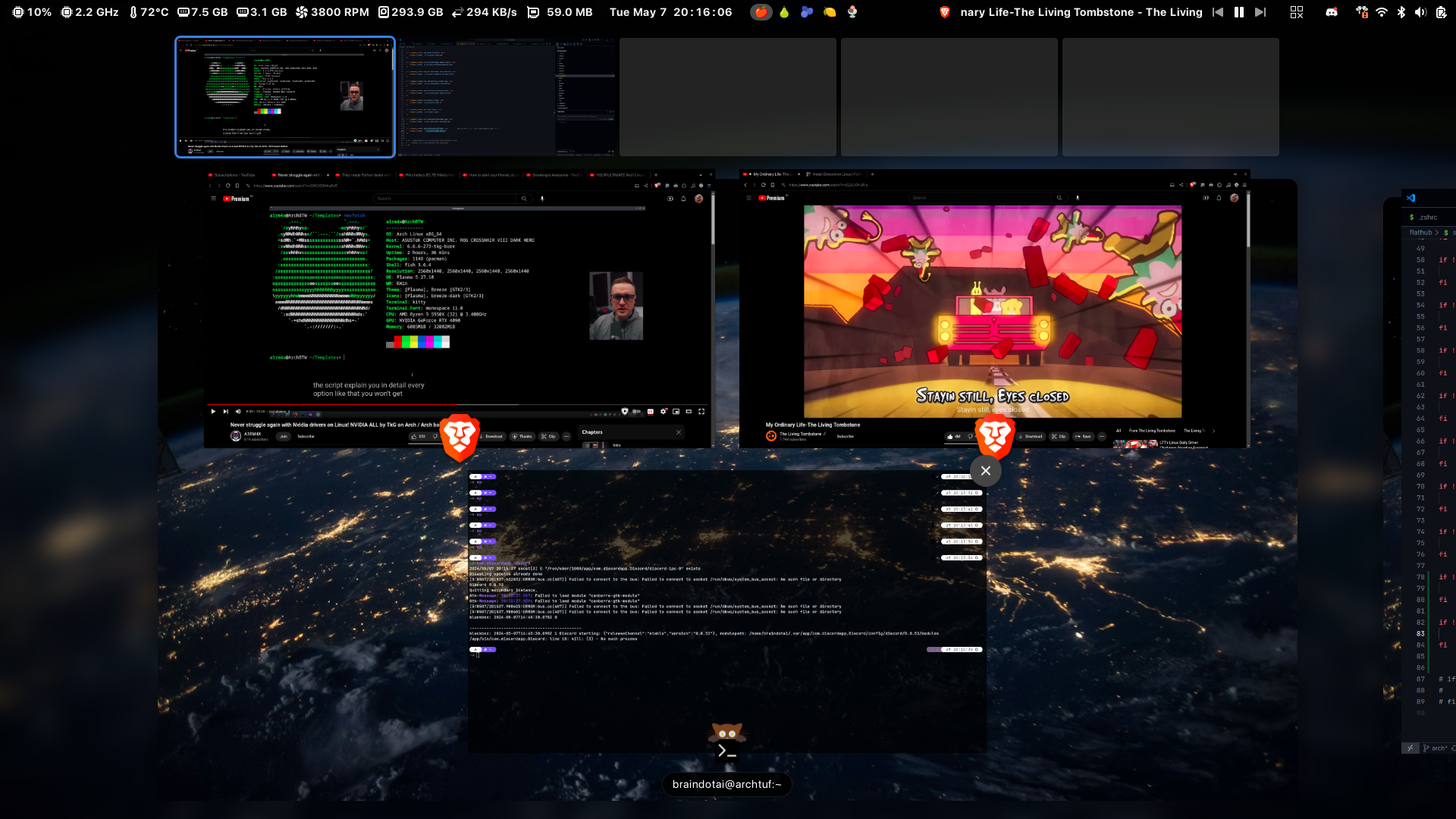Image resolution: width=1456 pixels, height=819 pixels.
Task: Close the terminal window in overview
Action: [986, 471]
